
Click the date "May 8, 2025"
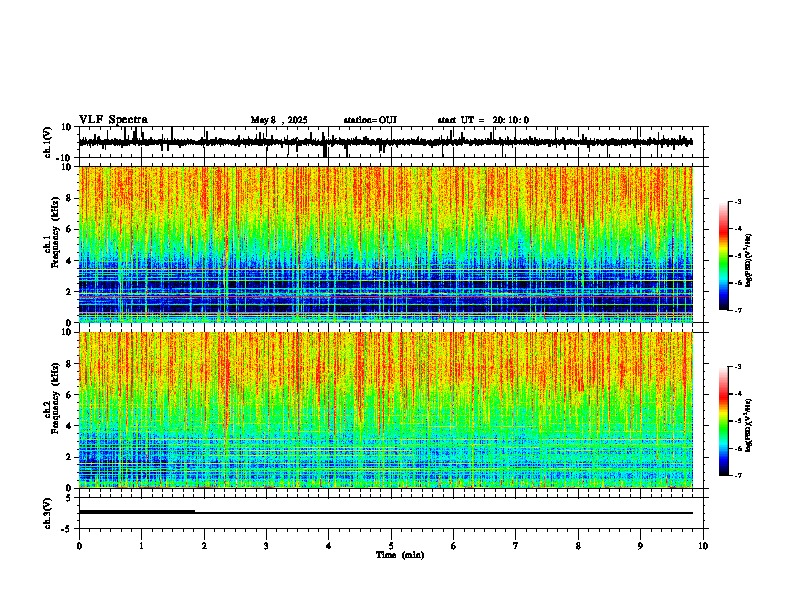279,120
